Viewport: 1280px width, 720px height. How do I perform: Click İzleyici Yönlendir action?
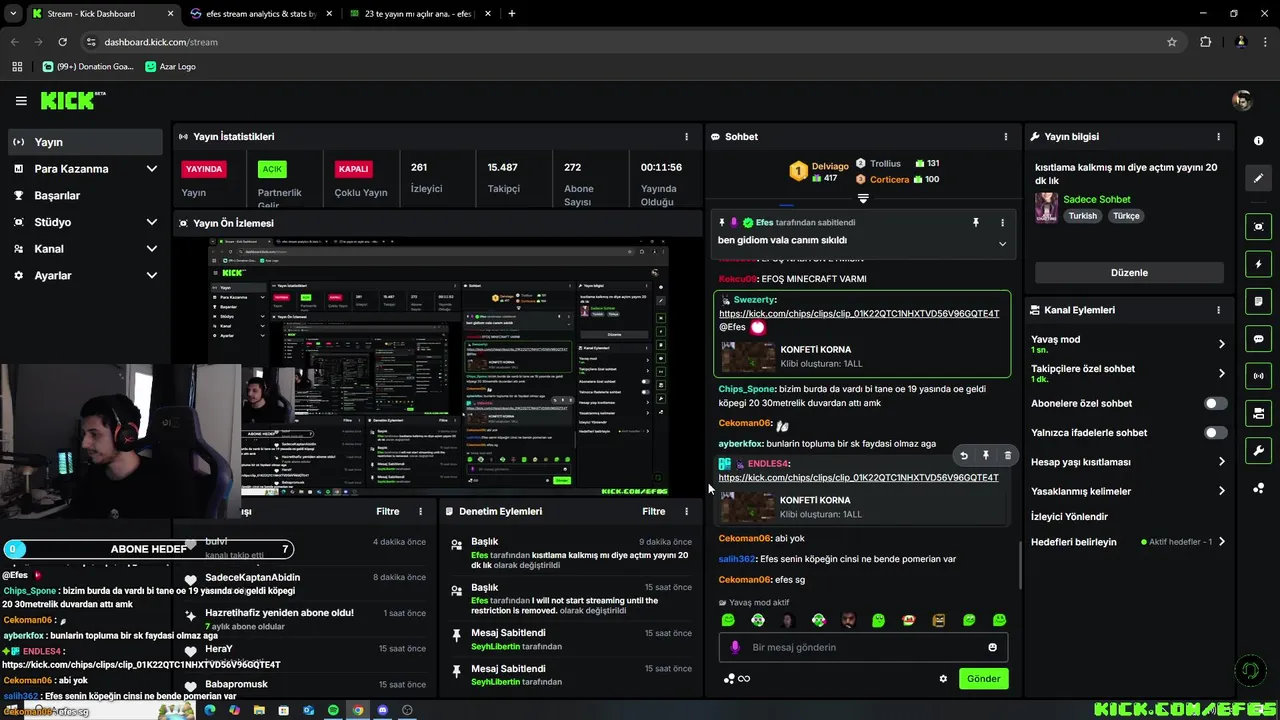click(1069, 517)
